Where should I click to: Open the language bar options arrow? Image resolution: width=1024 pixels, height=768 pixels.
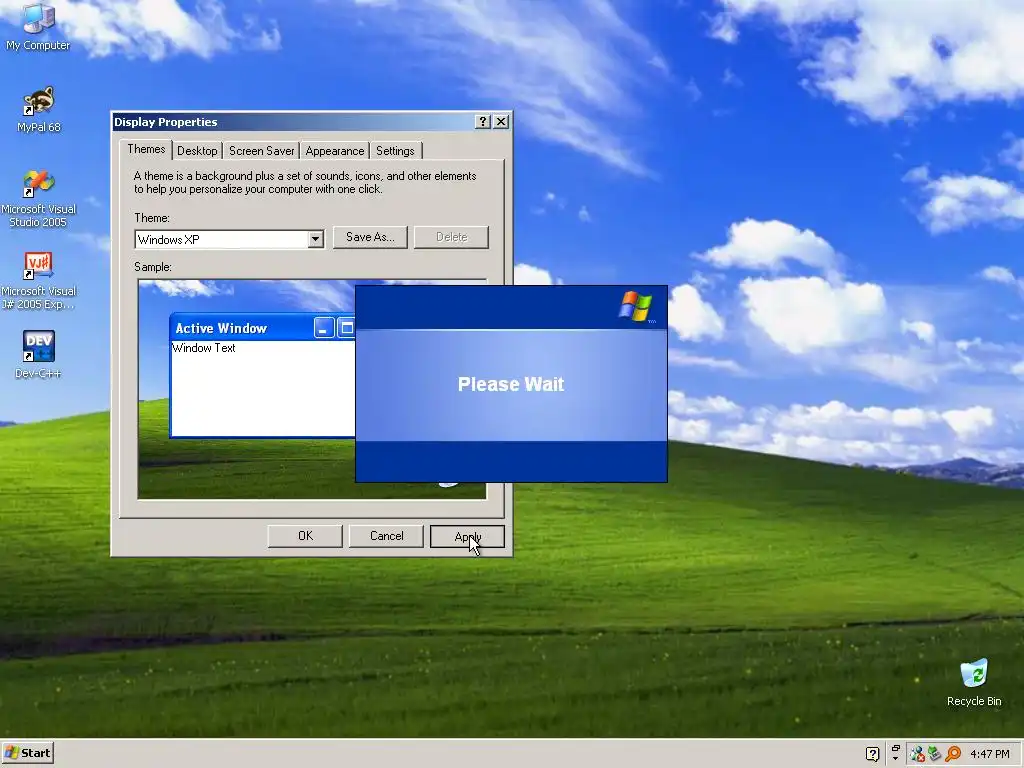[x=895, y=758]
